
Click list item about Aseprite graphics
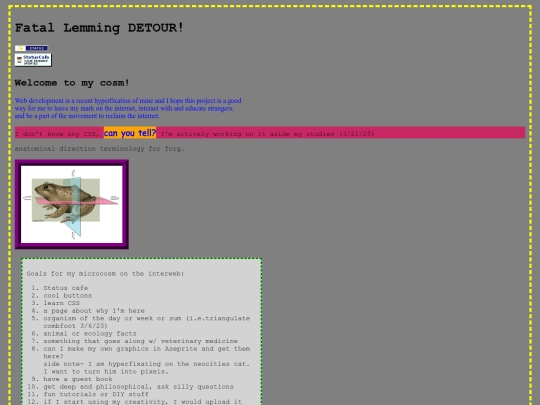pyautogui.click(x=147, y=360)
